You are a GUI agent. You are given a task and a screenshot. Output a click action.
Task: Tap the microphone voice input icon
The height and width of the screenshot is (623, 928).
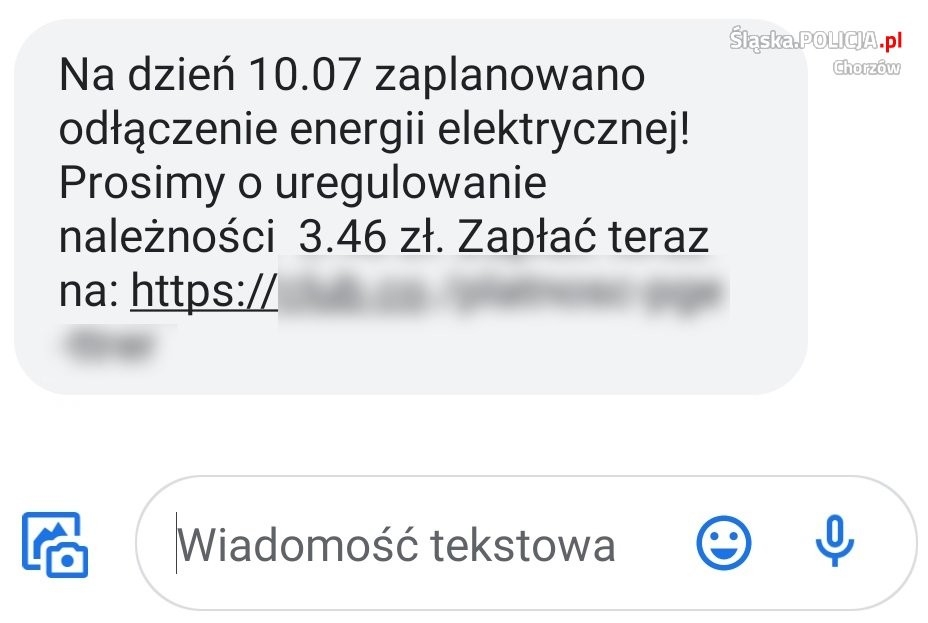tap(834, 541)
